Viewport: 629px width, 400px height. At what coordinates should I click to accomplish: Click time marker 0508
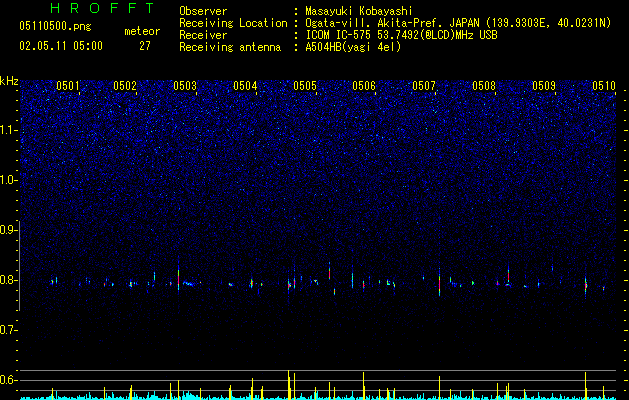pos(484,86)
